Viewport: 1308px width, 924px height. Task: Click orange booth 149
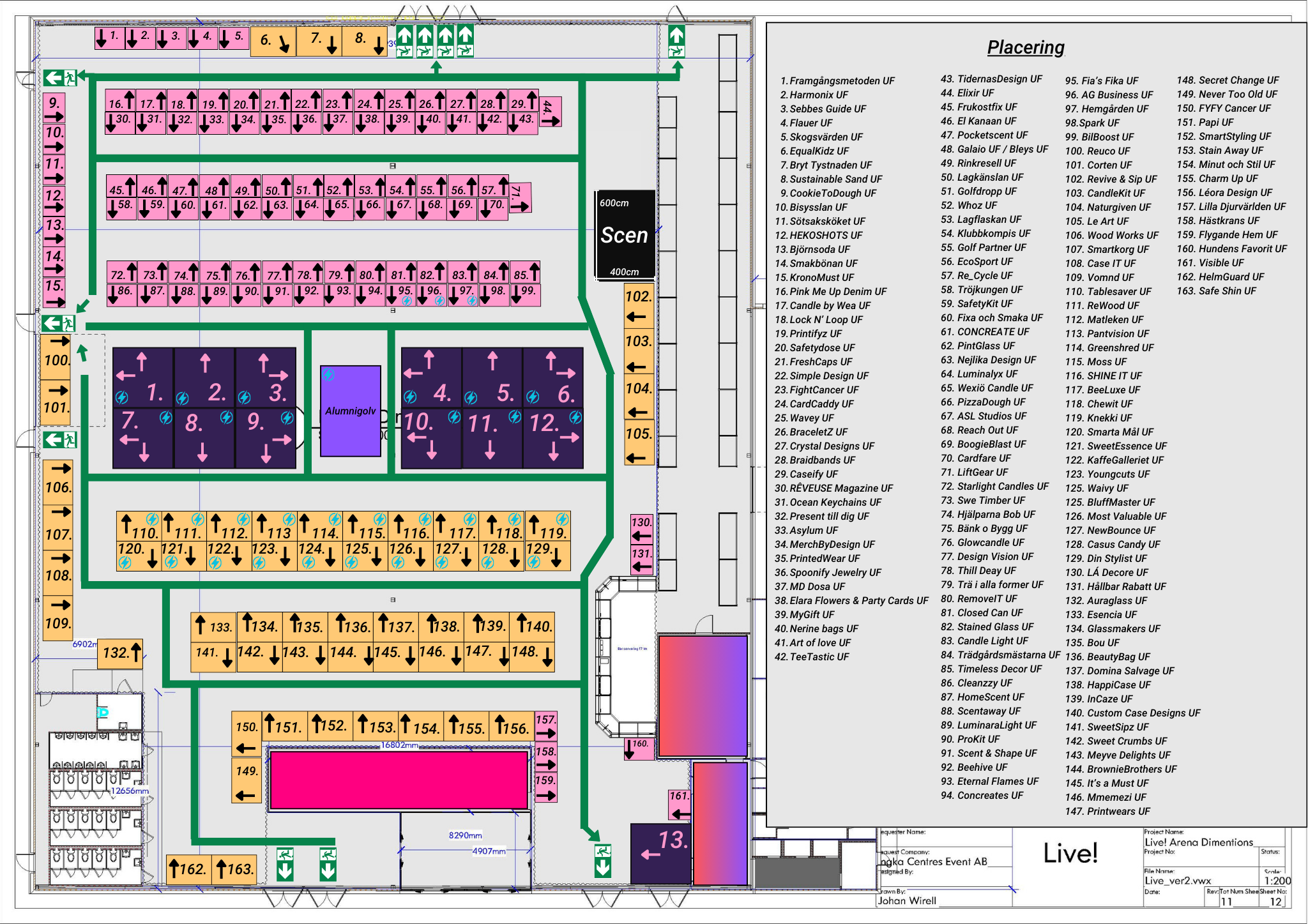pos(247,780)
